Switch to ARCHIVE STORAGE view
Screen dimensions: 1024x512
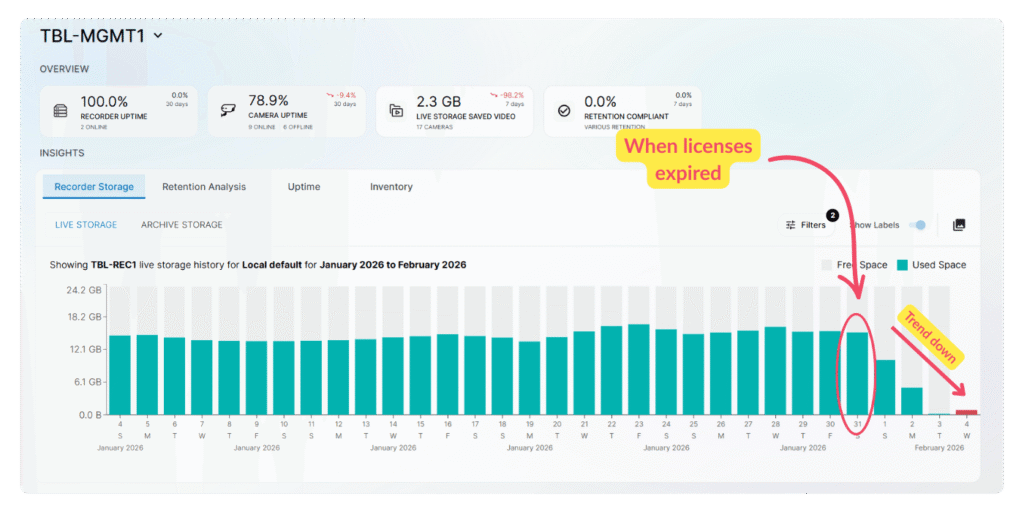(x=181, y=225)
